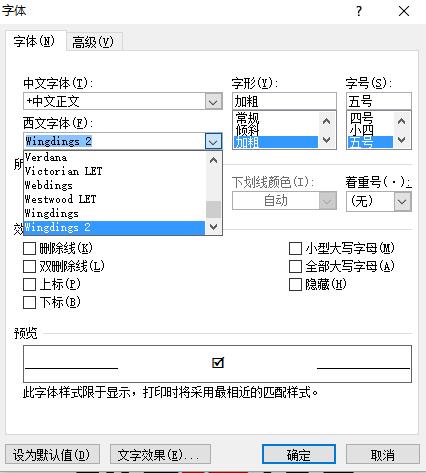Open the 中文字体 dropdown arrow
This screenshot has height=473, width=426.
pos(213,102)
